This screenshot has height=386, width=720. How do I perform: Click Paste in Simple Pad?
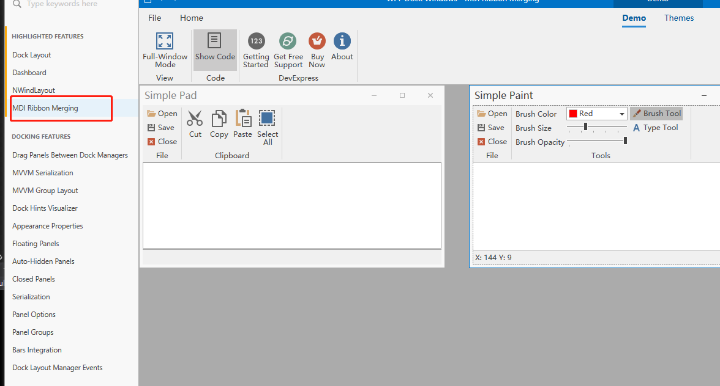coord(243,124)
